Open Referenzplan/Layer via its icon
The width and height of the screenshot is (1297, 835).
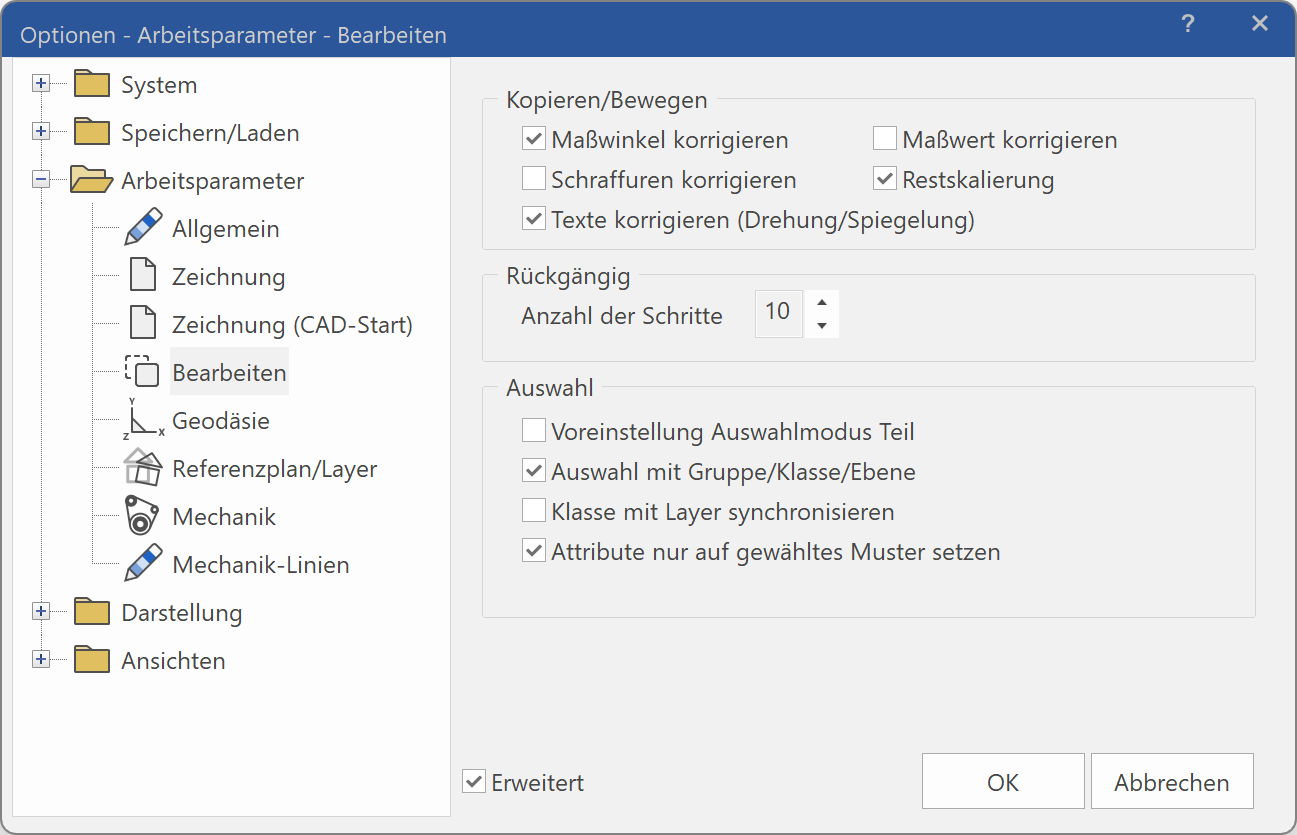point(142,467)
